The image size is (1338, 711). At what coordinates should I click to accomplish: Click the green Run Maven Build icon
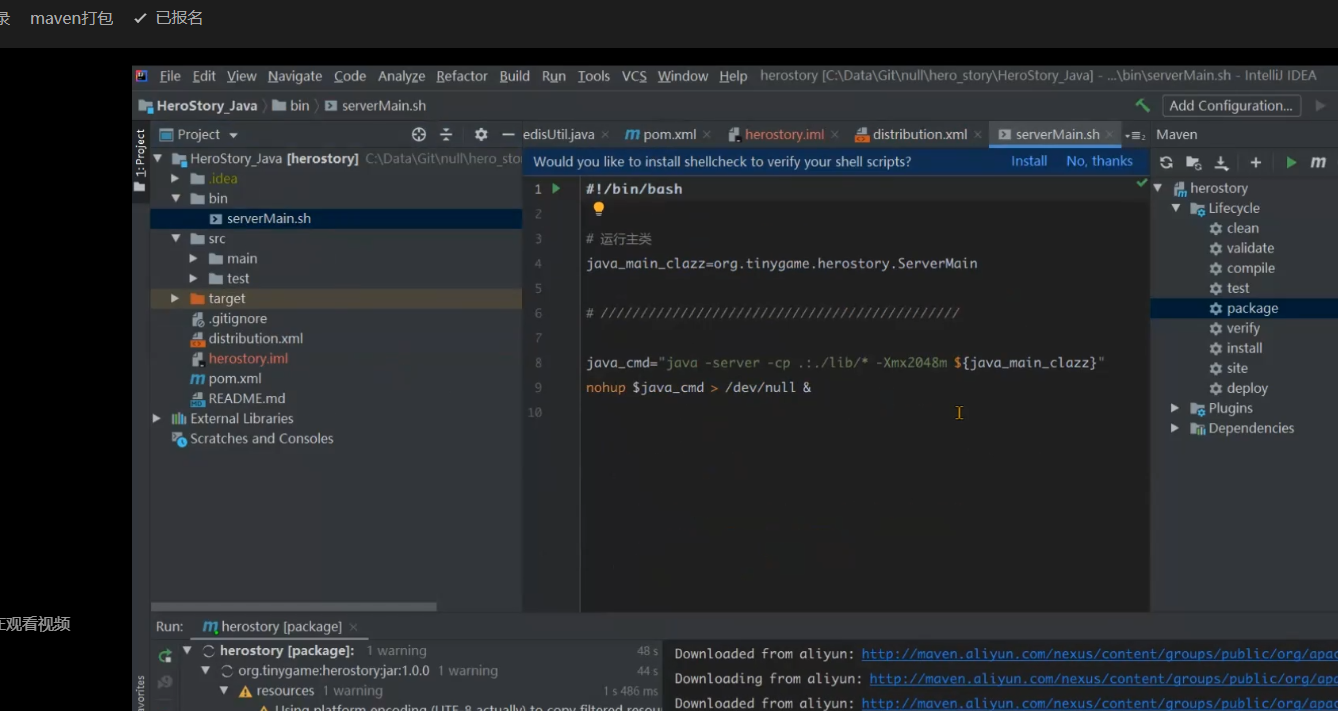[1291, 162]
